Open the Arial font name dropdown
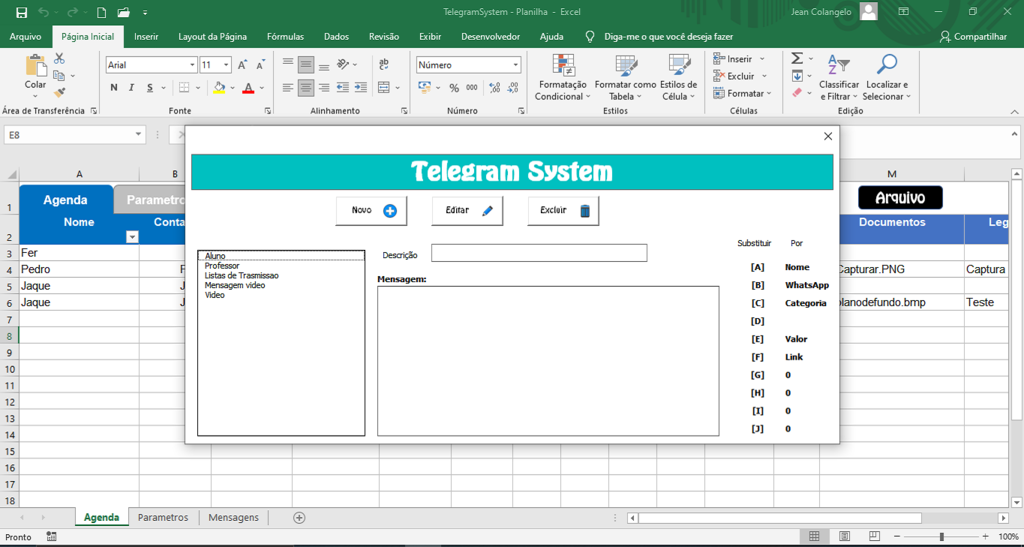The height and width of the screenshot is (547, 1024). [x=193, y=65]
